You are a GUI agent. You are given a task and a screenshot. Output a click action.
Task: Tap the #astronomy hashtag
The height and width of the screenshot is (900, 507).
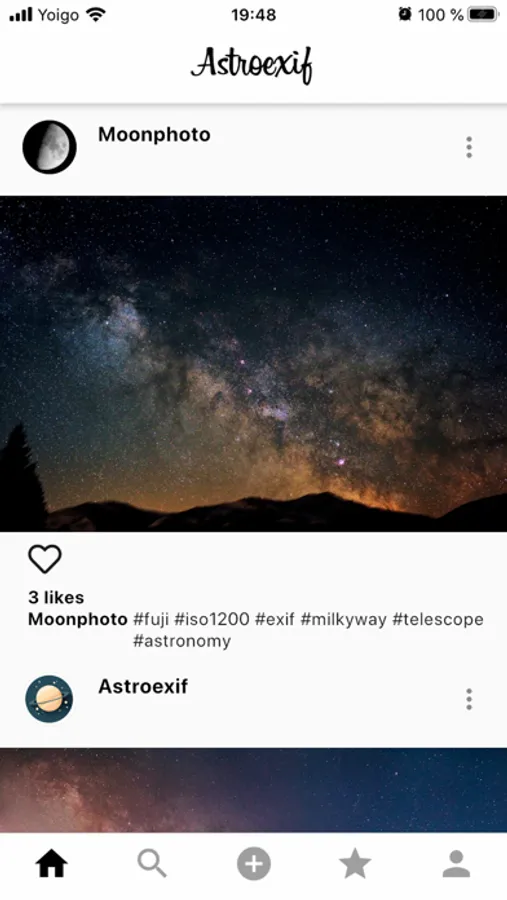point(182,641)
